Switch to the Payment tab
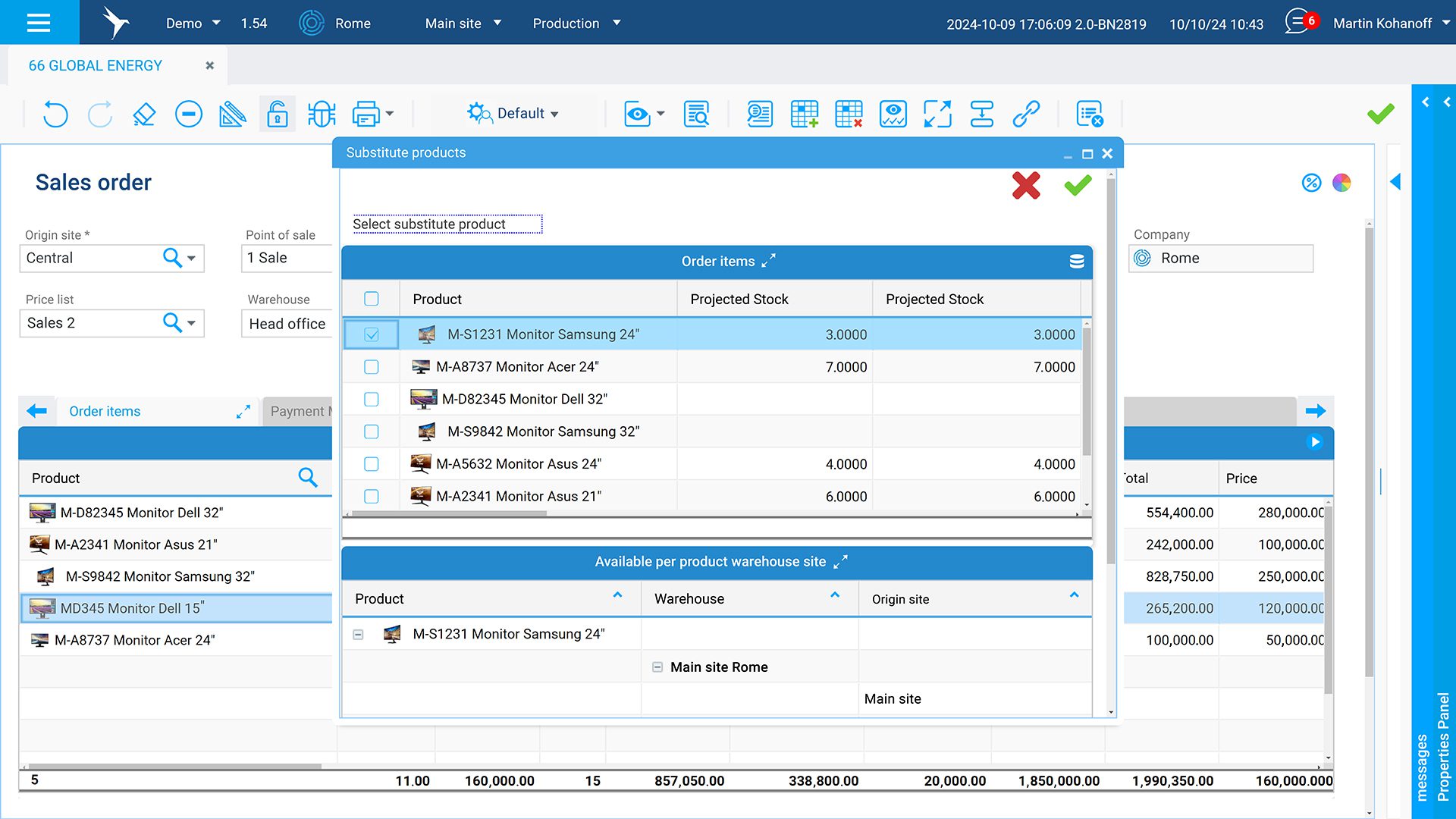This screenshot has height=819, width=1456. click(x=299, y=411)
